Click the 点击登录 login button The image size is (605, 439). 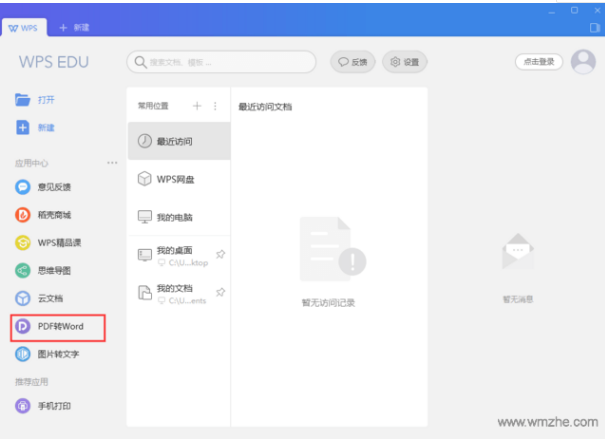[539, 62]
